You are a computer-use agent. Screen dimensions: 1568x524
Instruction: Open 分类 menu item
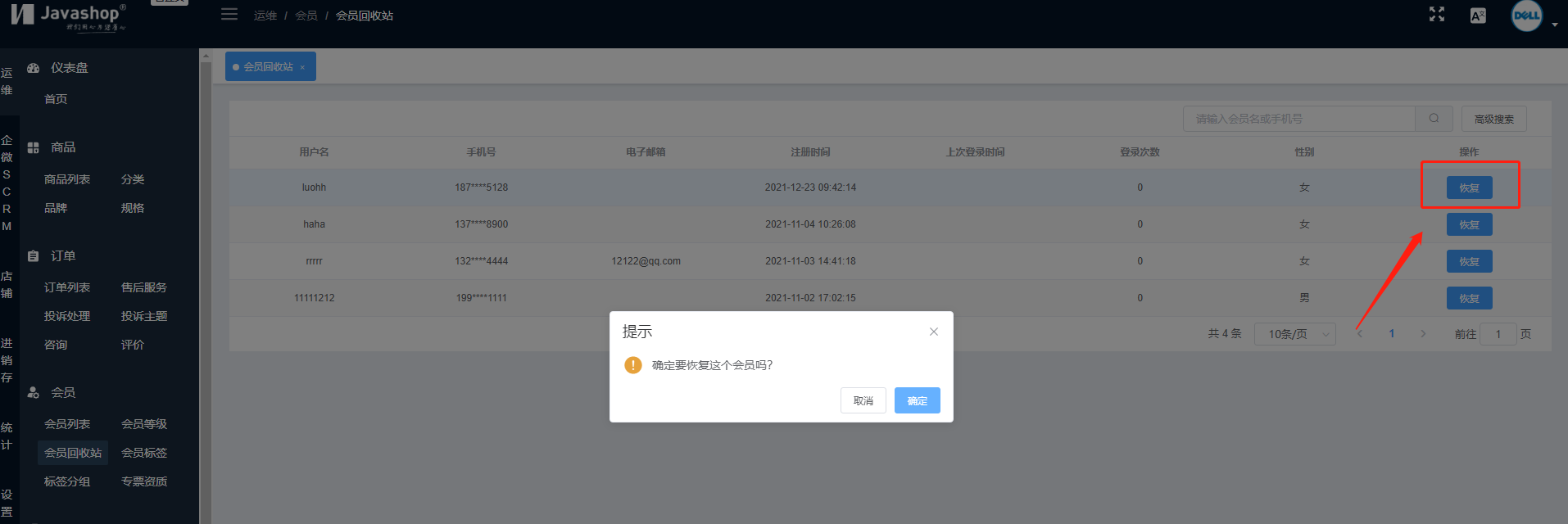[133, 179]
